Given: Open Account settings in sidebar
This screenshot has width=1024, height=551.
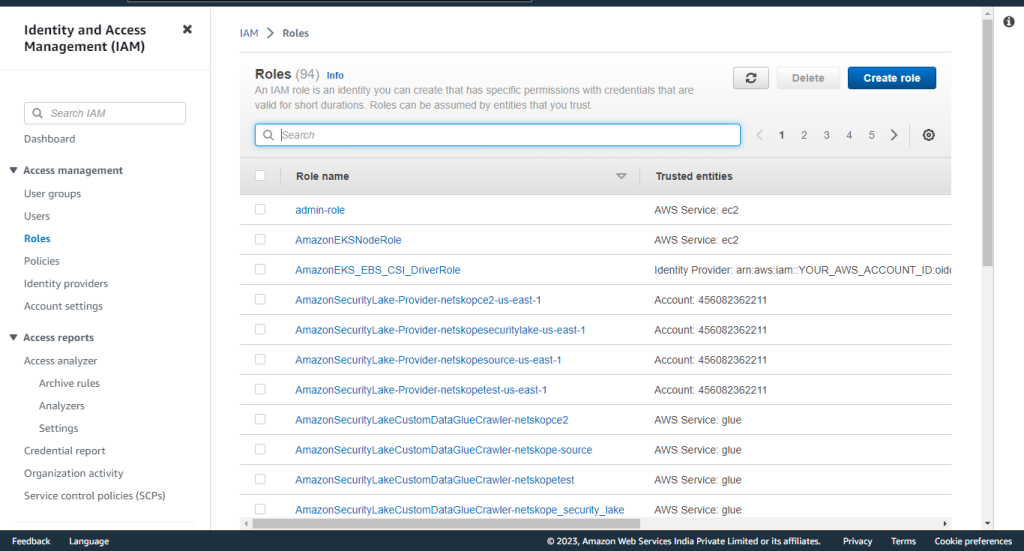Looking at the screenshot, I should [x=63, y=306].
